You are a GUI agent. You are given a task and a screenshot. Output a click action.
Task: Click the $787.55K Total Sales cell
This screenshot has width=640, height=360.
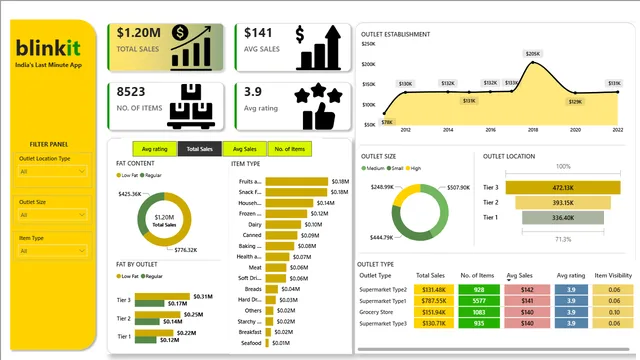434,301
